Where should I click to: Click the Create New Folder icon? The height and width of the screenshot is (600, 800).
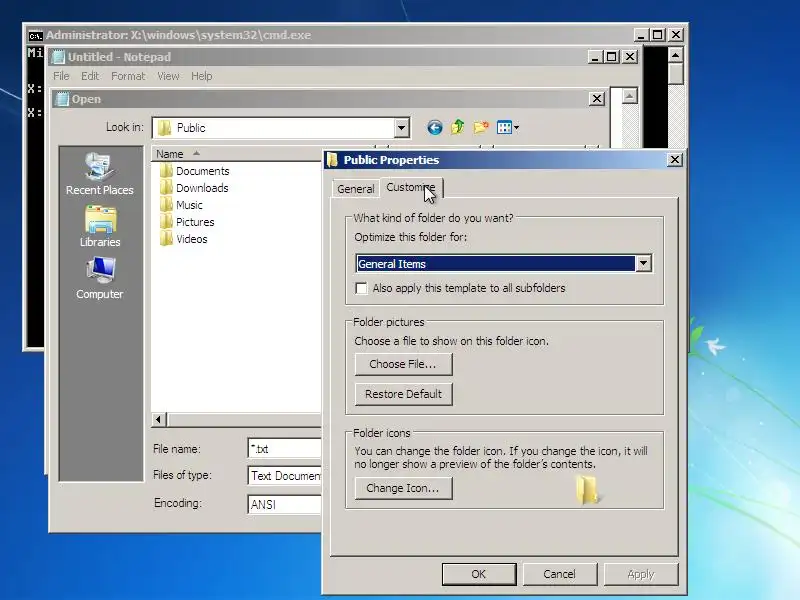pyautogui.click(x=481, y=127)
